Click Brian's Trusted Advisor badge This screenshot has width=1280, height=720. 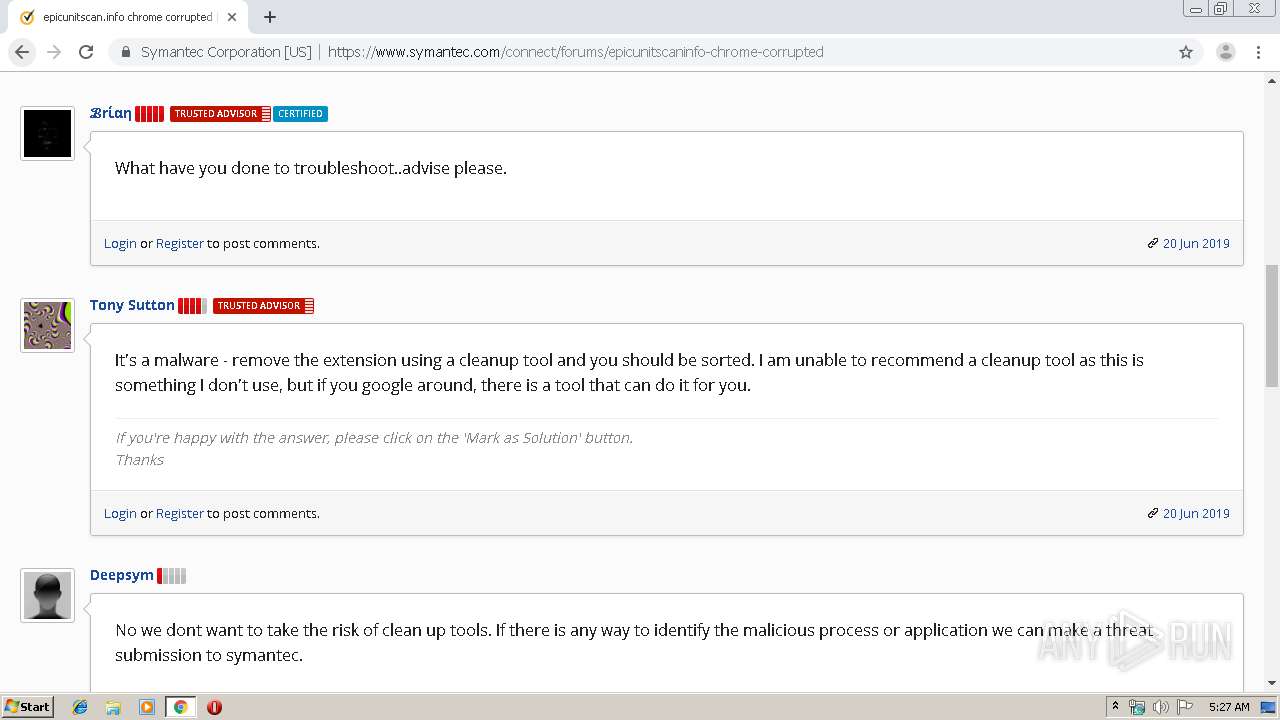(220, 114)
